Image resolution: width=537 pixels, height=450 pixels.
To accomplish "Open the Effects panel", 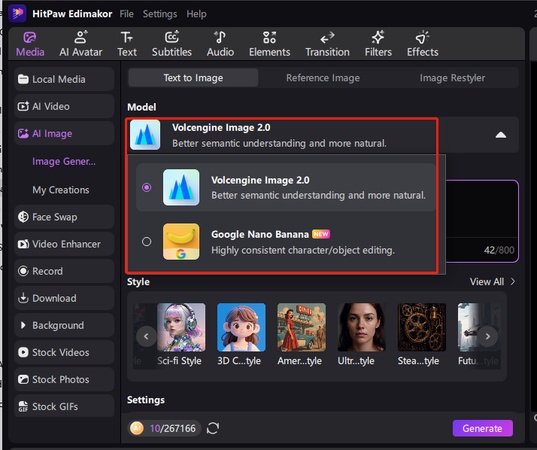I will (x=422, y=44).
